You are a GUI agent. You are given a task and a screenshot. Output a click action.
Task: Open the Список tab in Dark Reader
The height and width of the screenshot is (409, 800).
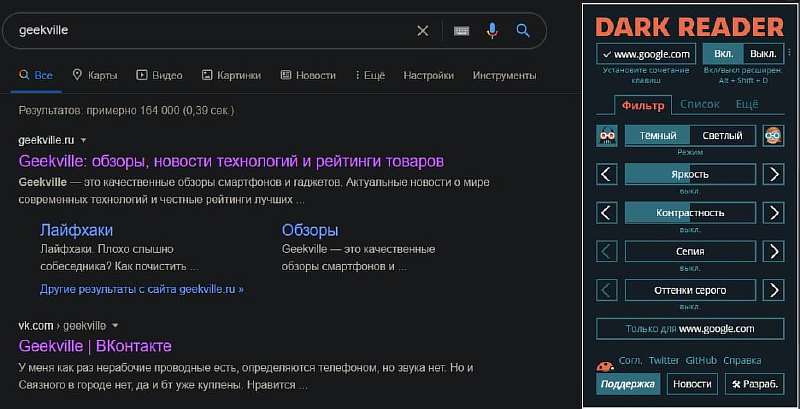(x=699, y=104)
